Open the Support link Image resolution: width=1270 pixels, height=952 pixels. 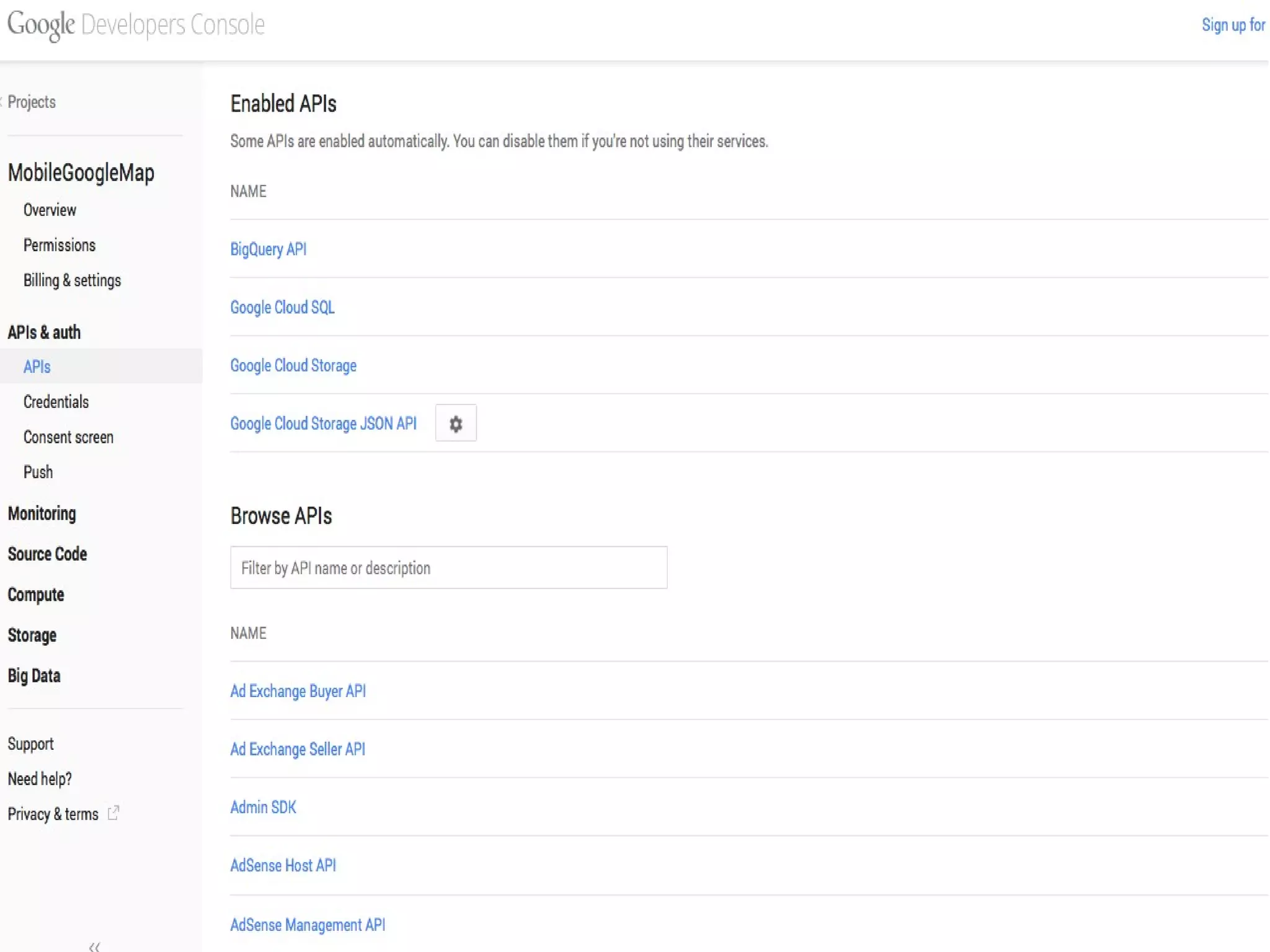[x=30, y=744]
